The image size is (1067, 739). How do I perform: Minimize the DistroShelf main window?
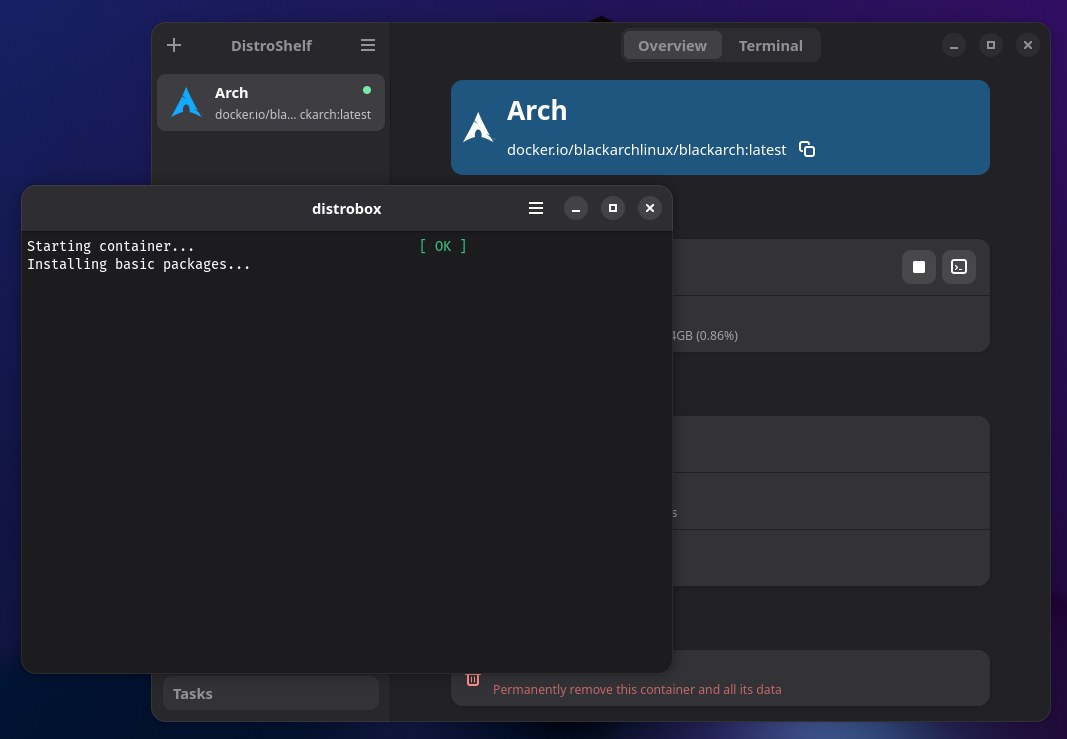pyautogui.click(x=954, y=46)
